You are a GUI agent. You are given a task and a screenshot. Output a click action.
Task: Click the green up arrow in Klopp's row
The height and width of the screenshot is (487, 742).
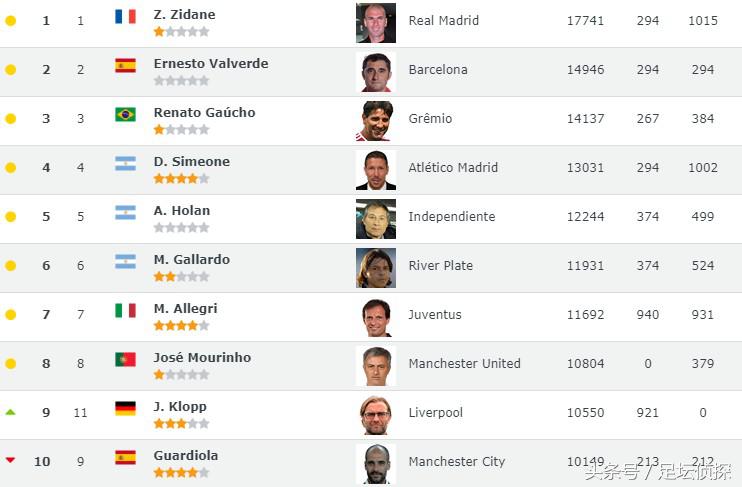tap(10, 412)
